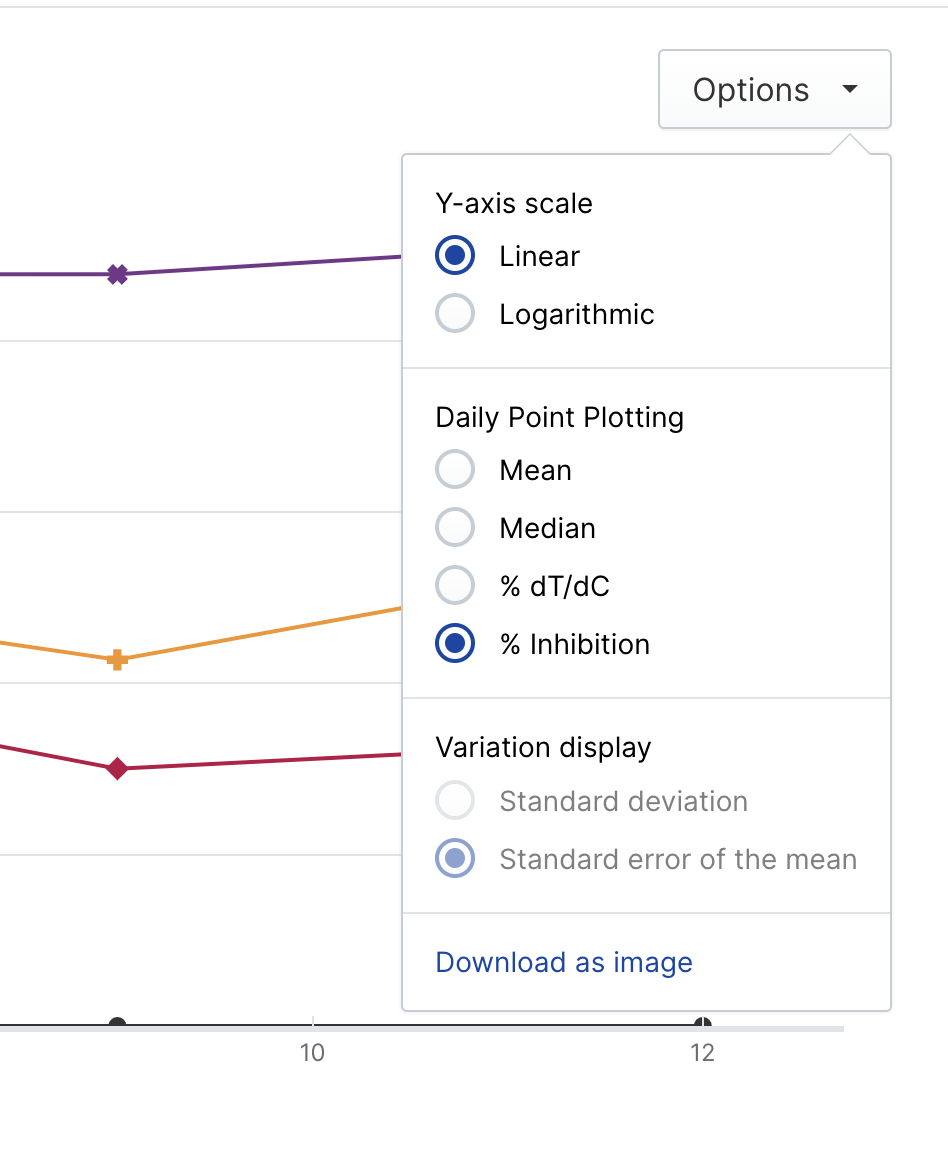The image size is (948, 1174).
Task: Select the Linear y-axis scale radio
Action: click(455, 256)
